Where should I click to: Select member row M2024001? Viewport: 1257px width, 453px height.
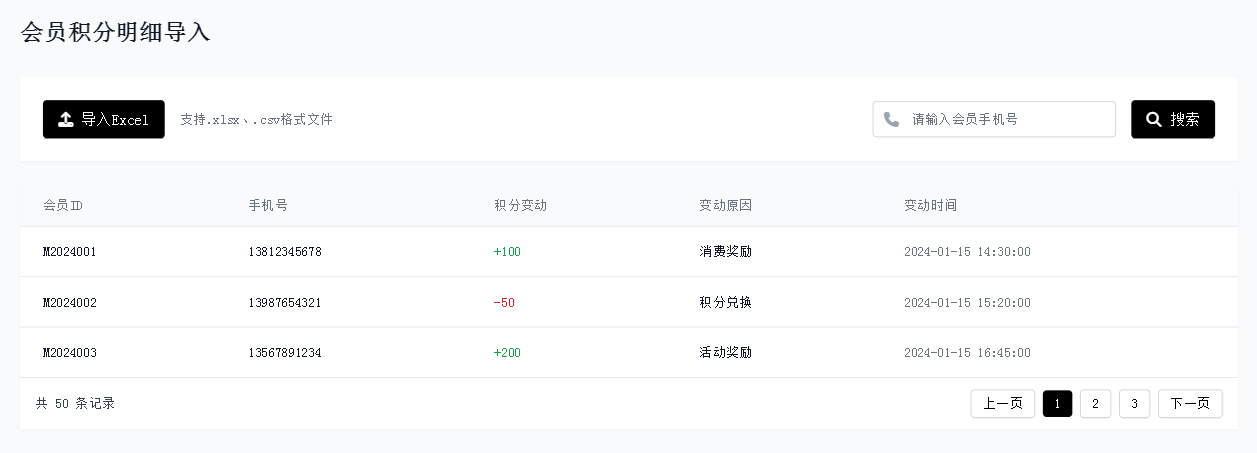pos(628,252)
